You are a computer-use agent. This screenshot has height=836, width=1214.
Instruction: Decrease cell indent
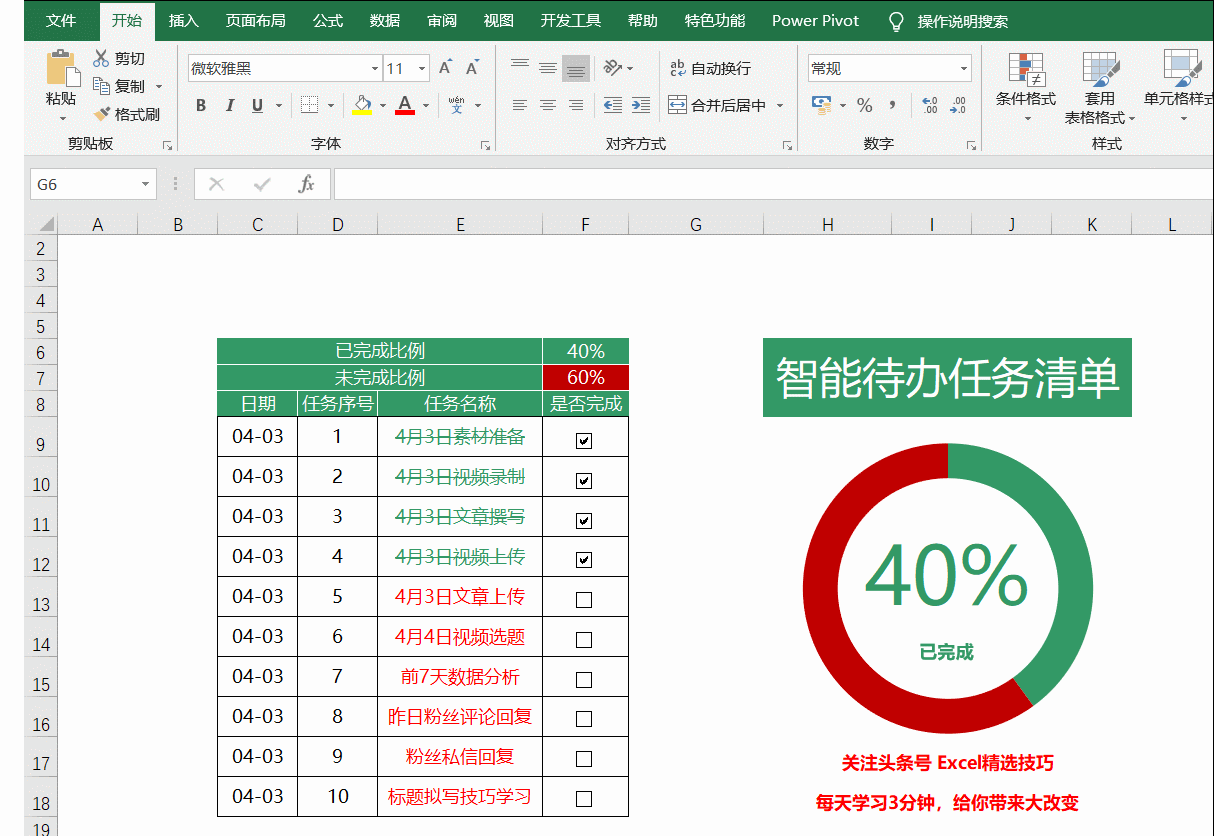(x=613, y=105)
